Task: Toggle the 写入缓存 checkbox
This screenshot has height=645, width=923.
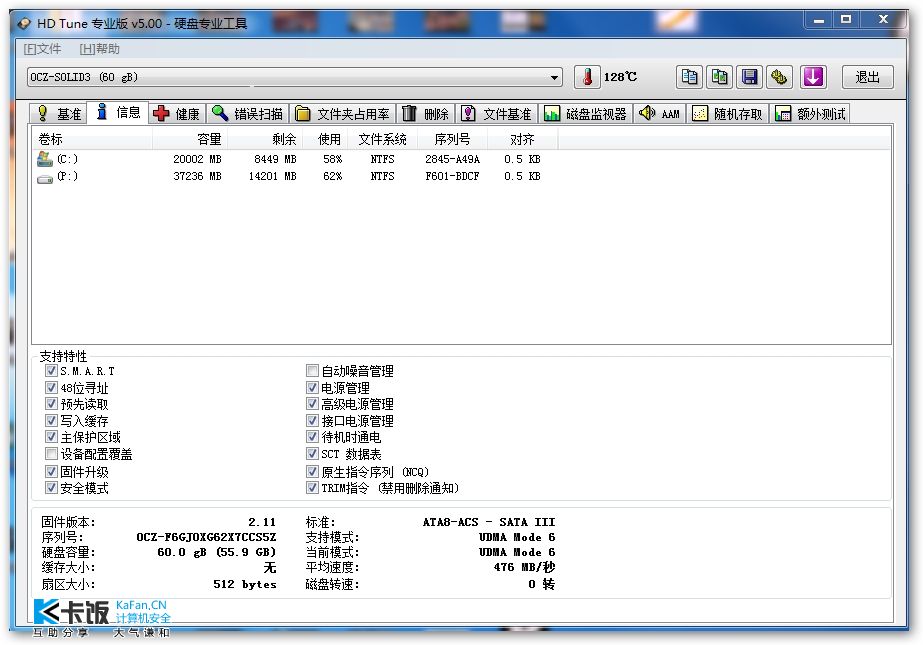Action: (51, 421)
